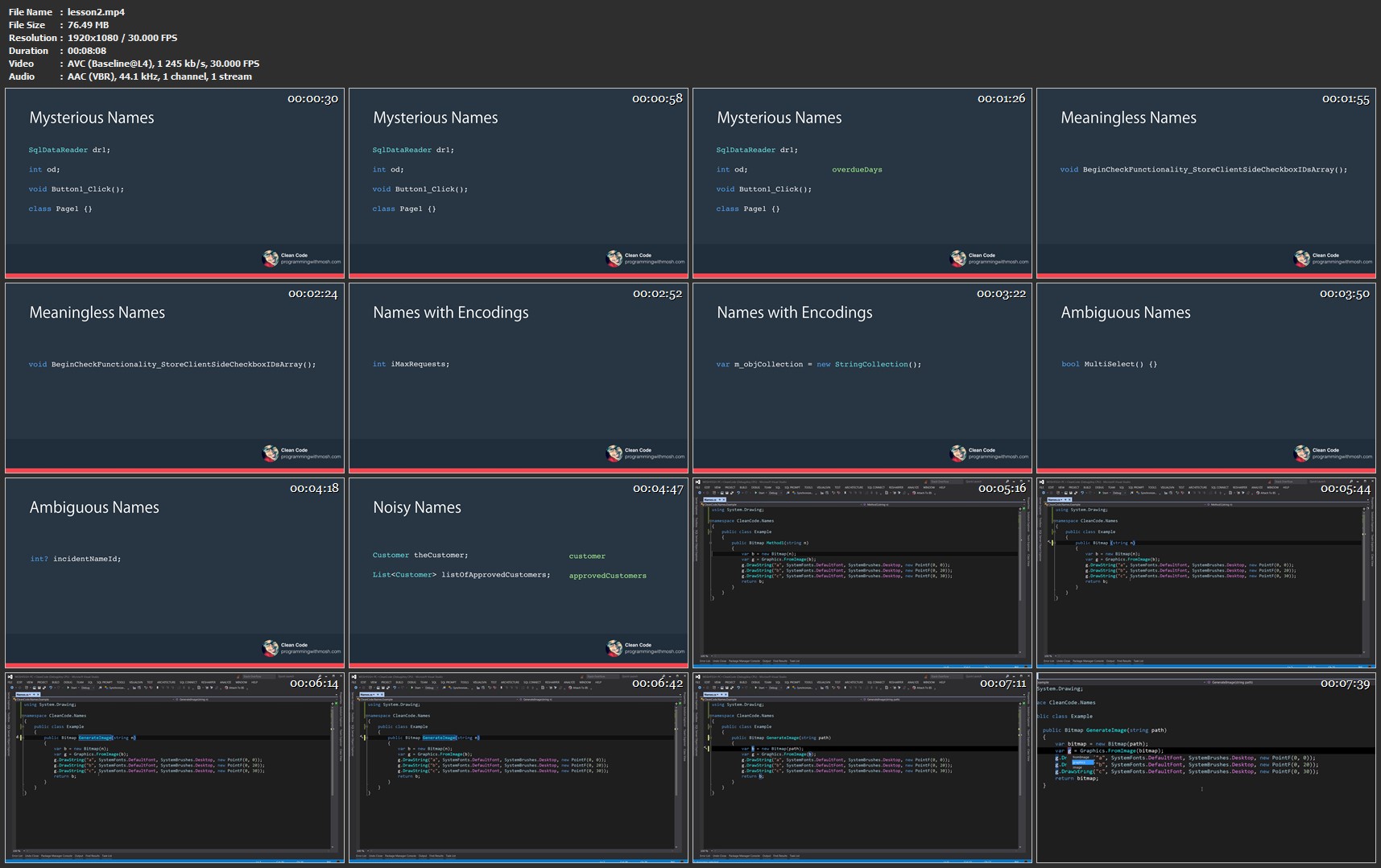Screen dimensions: 1381x868
Task: Select the Visual Studio frame at 00:05:44
Action: (x=1206, y=572)
